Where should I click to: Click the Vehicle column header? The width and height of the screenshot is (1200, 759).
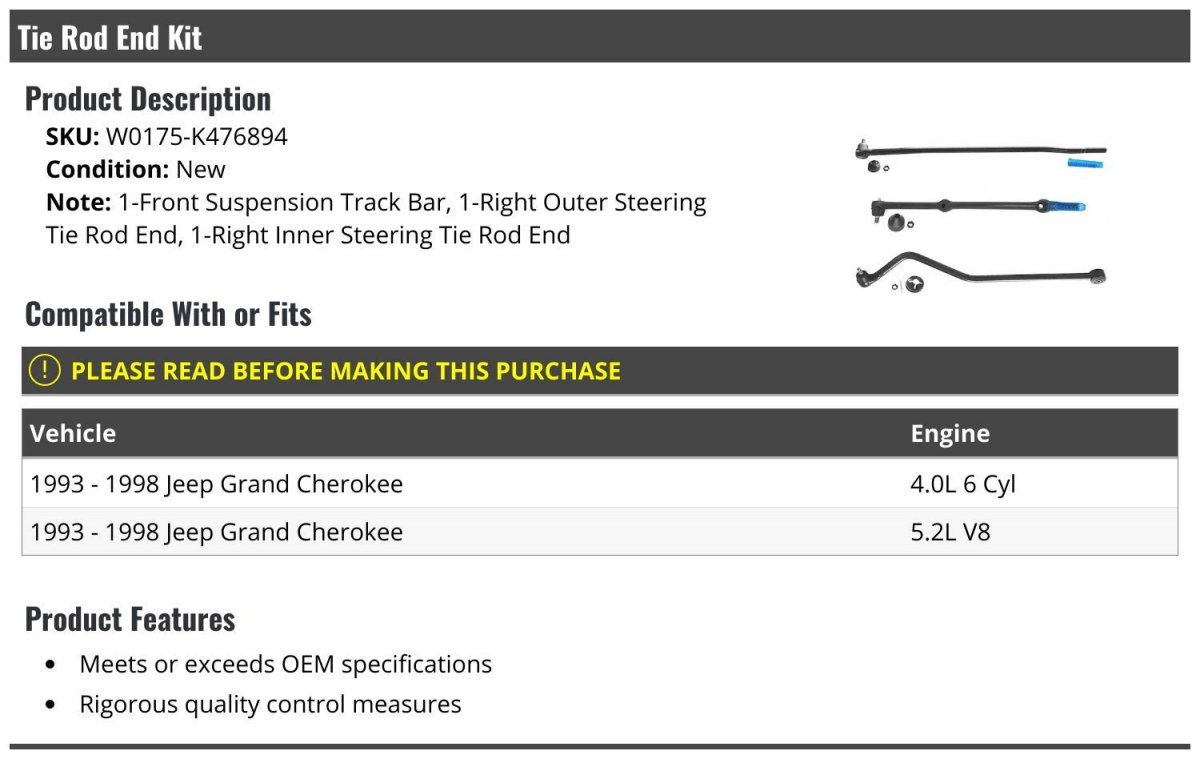click(x=73, y=433)
